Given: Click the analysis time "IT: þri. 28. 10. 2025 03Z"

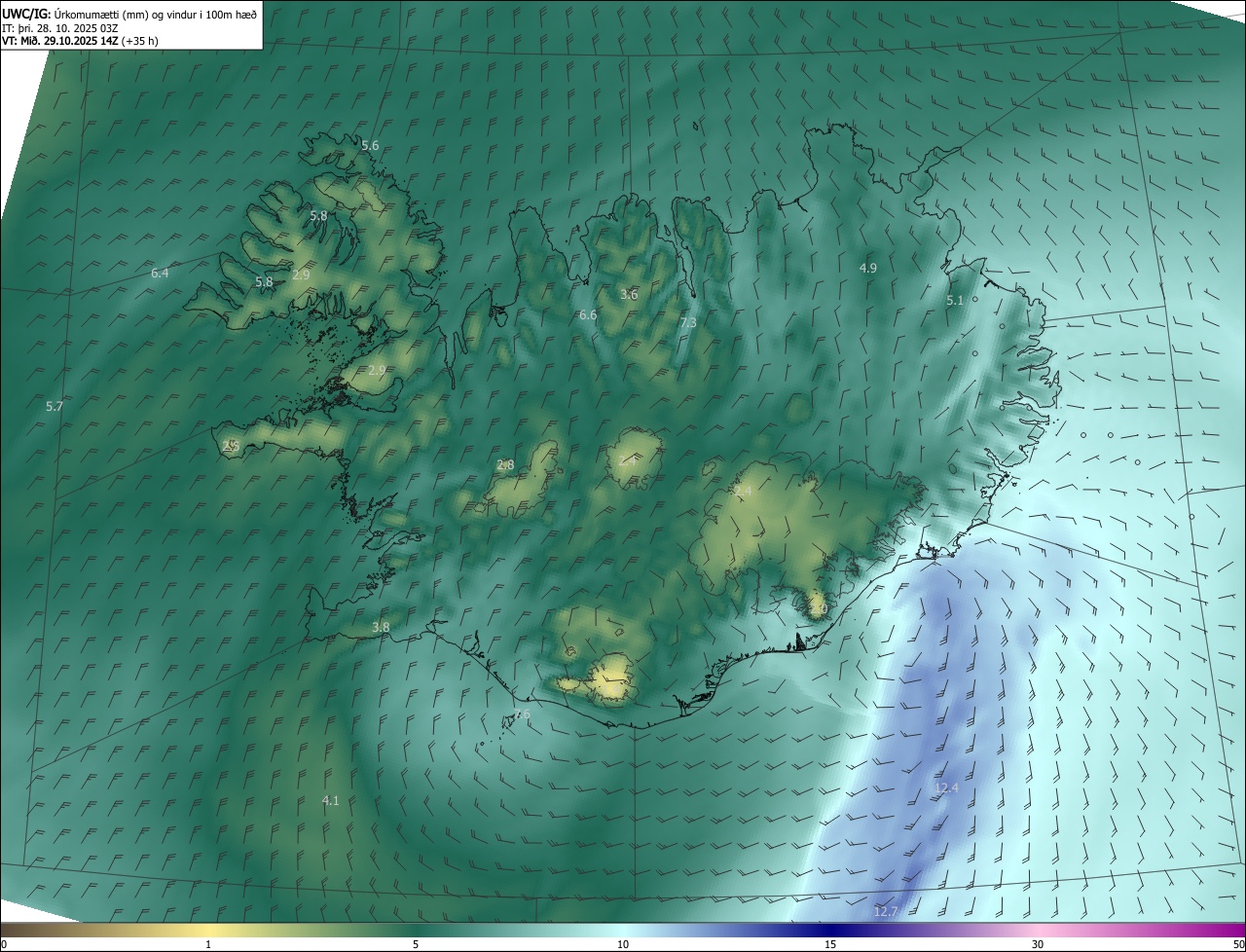Looking at the screenshot, I should (60, 27).
